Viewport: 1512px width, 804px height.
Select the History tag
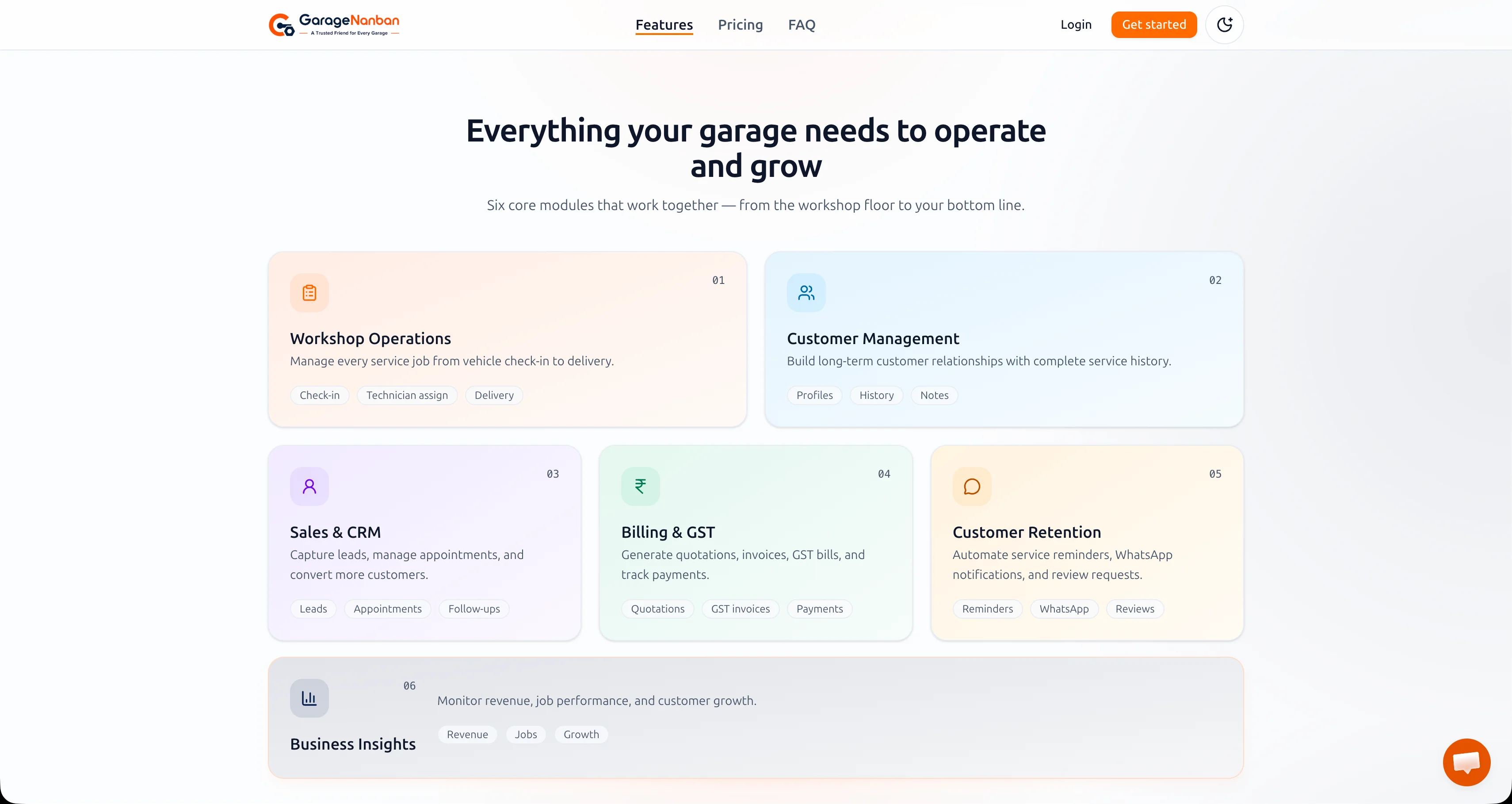876,395
